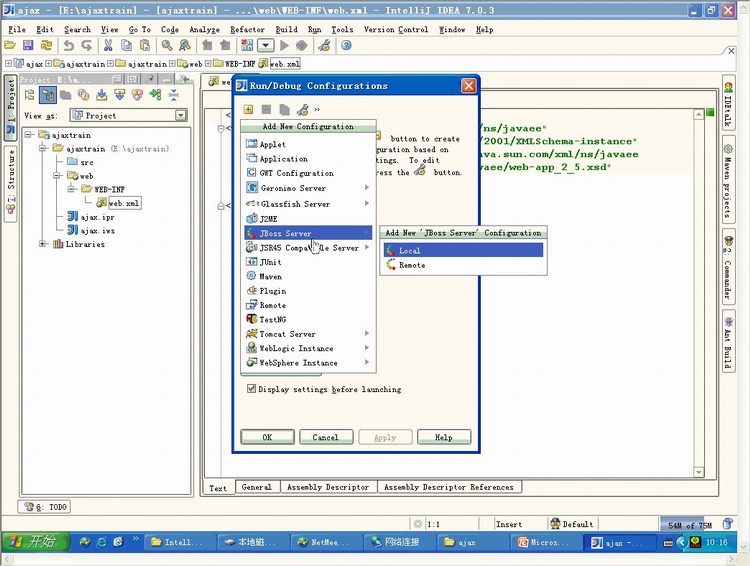
Task: Expand Tomcat Server submenu
Action: [x=308, y=333]
